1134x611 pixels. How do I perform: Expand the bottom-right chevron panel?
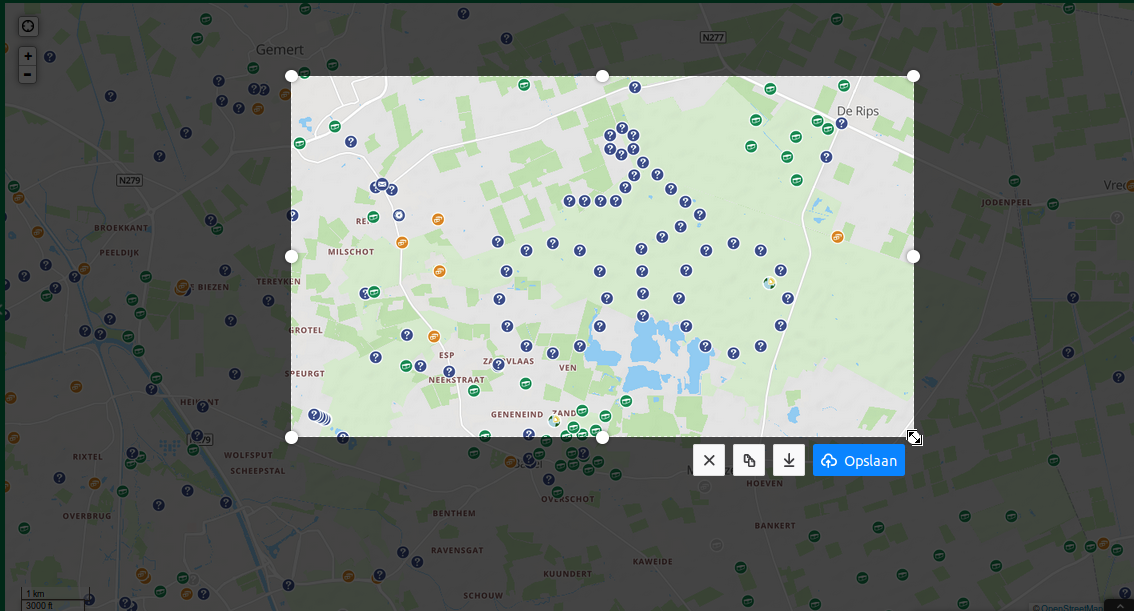1118,606
